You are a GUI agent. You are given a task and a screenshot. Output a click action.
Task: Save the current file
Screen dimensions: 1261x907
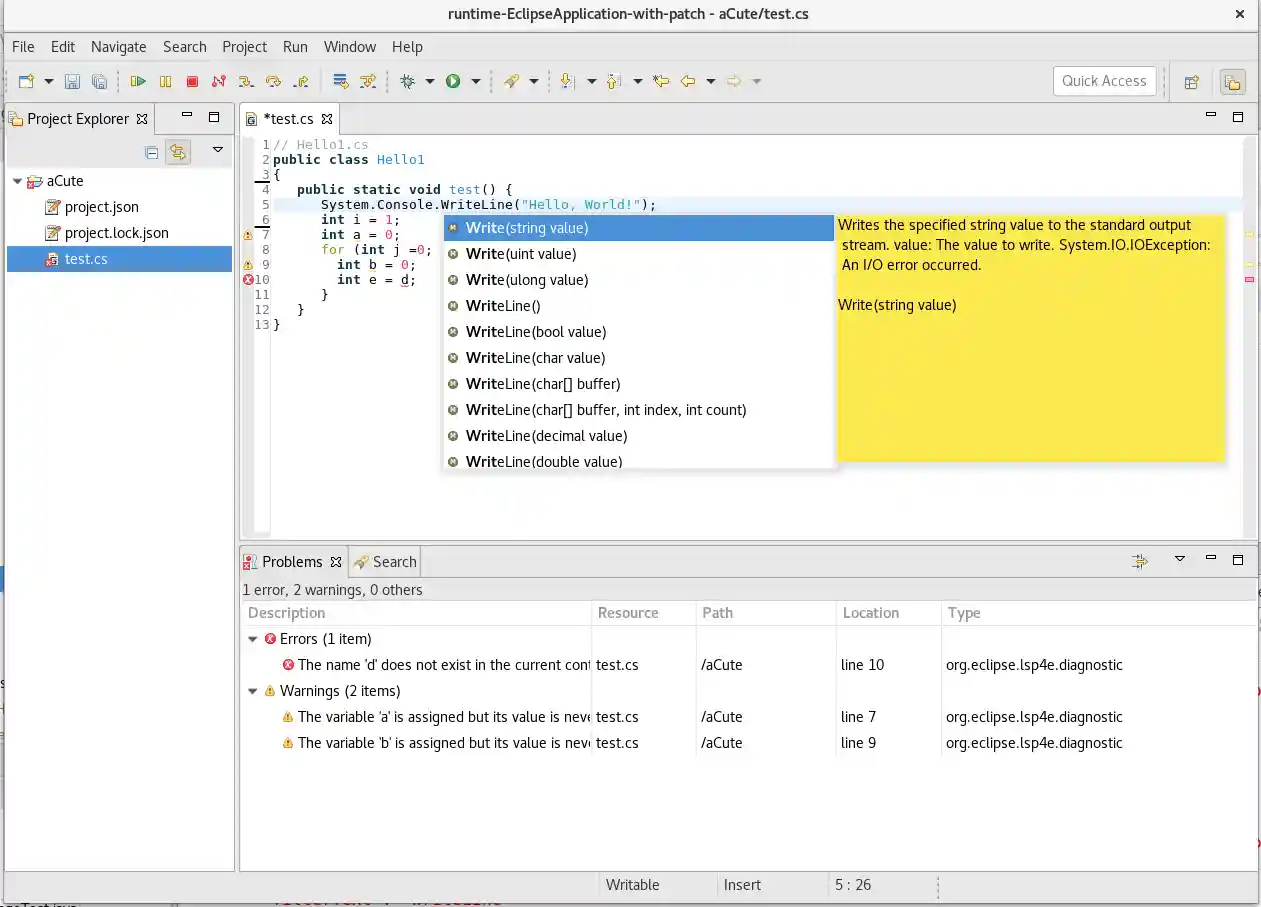tap(72, 81)
